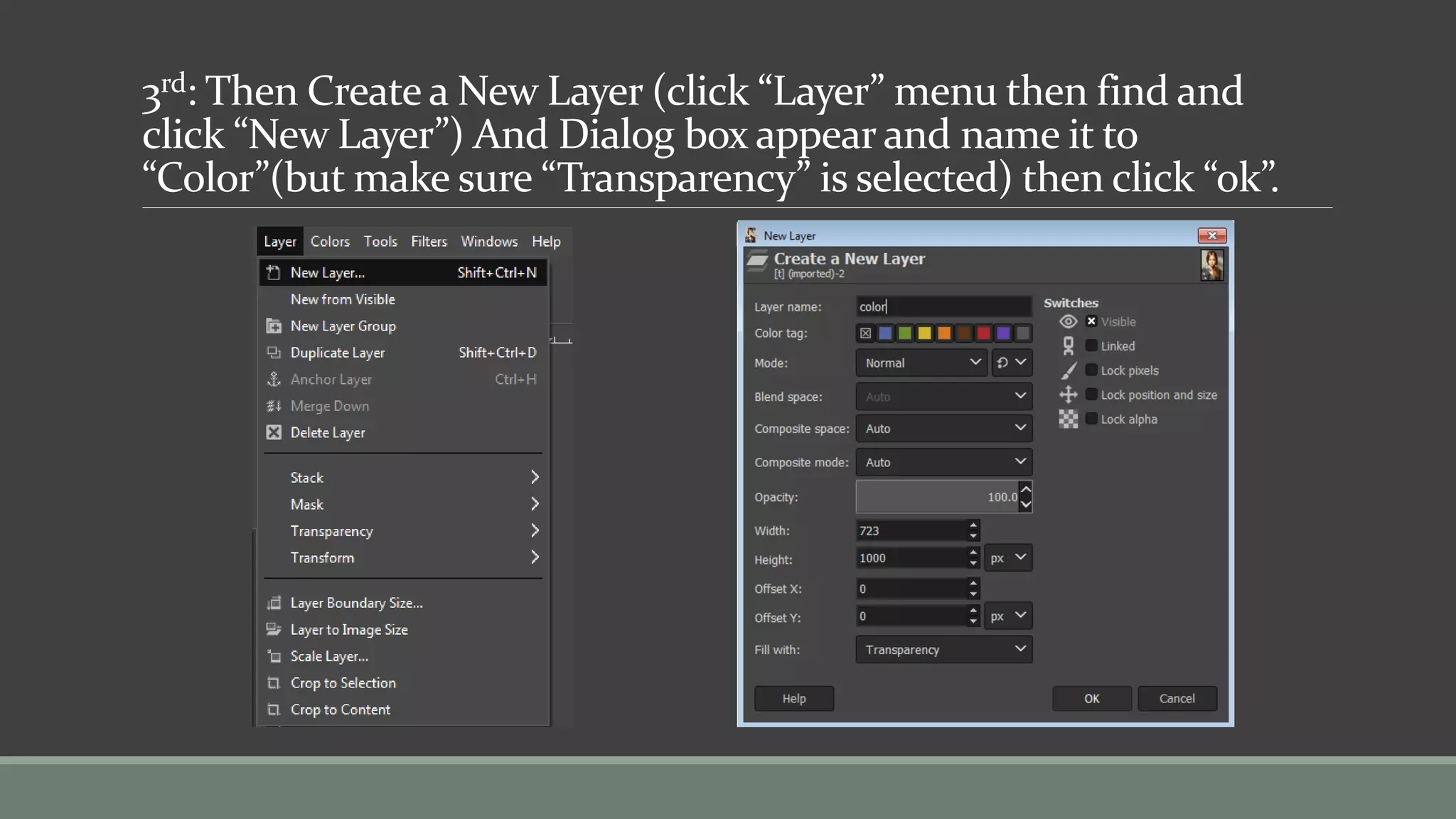Expand the Transparency submenu
Image resolution: width=1456 pixels, height=819 pixels.
coord(403,531)
